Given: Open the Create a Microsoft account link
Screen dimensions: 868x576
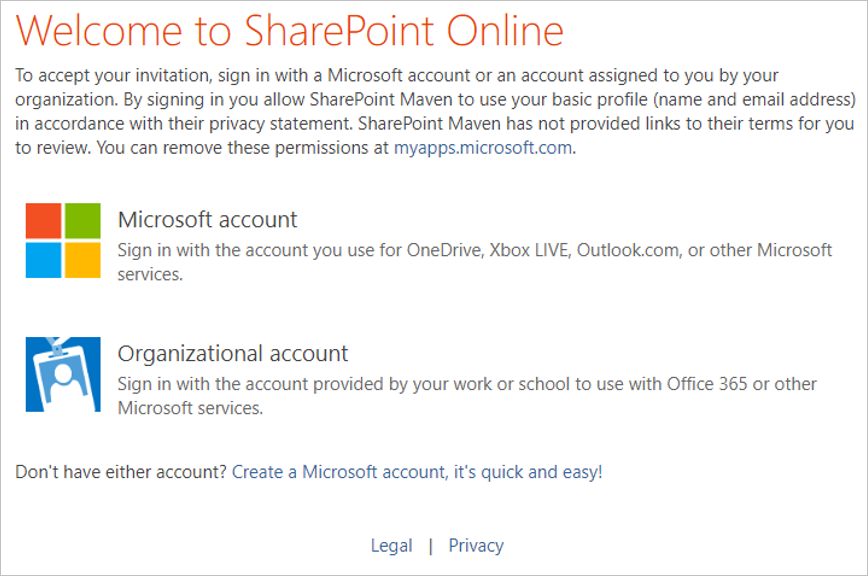Looking at the screenshot, I should click(417, 472).
